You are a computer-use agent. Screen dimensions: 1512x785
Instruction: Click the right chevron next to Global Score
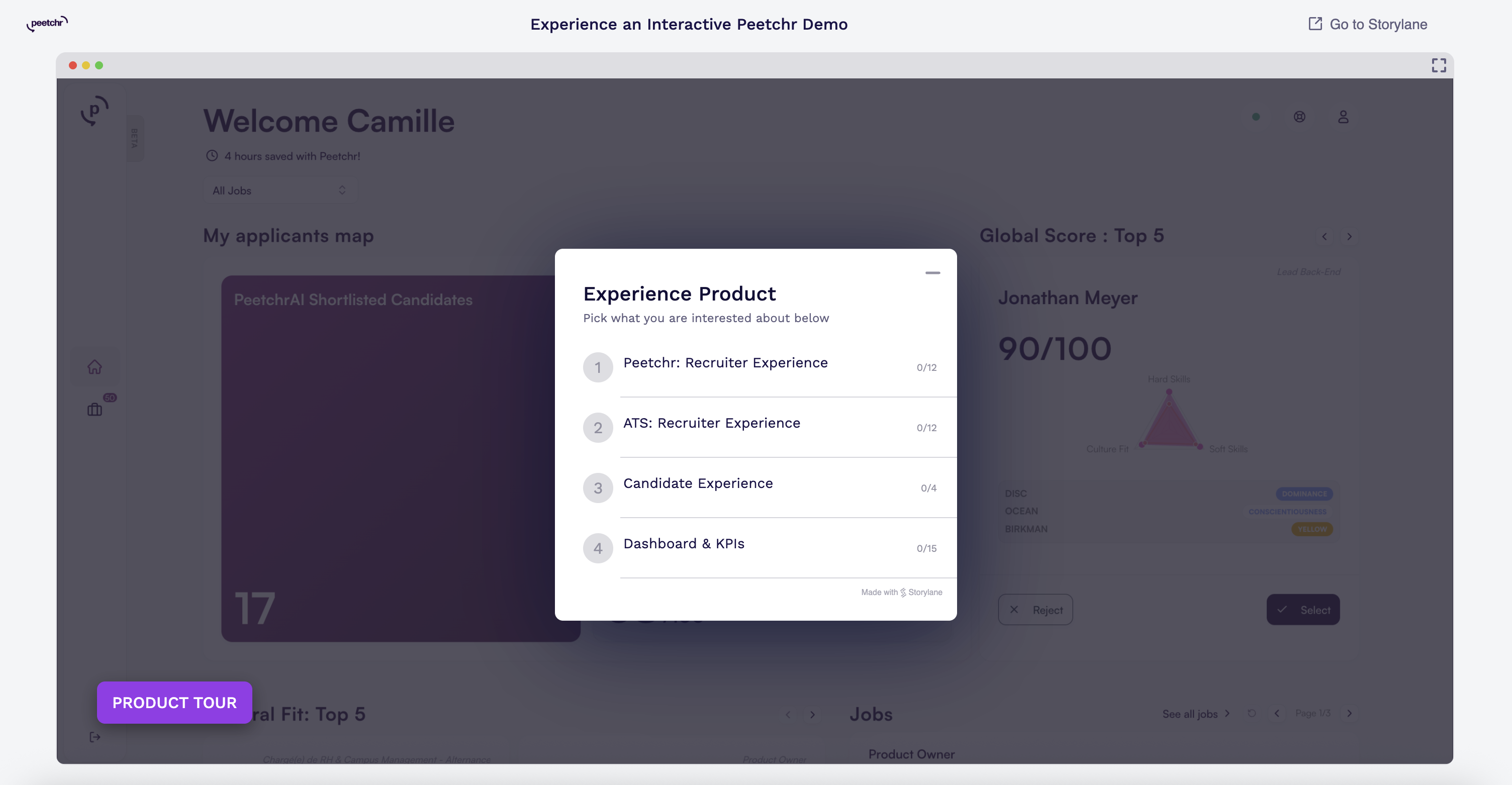click(x=1349, y=236)
